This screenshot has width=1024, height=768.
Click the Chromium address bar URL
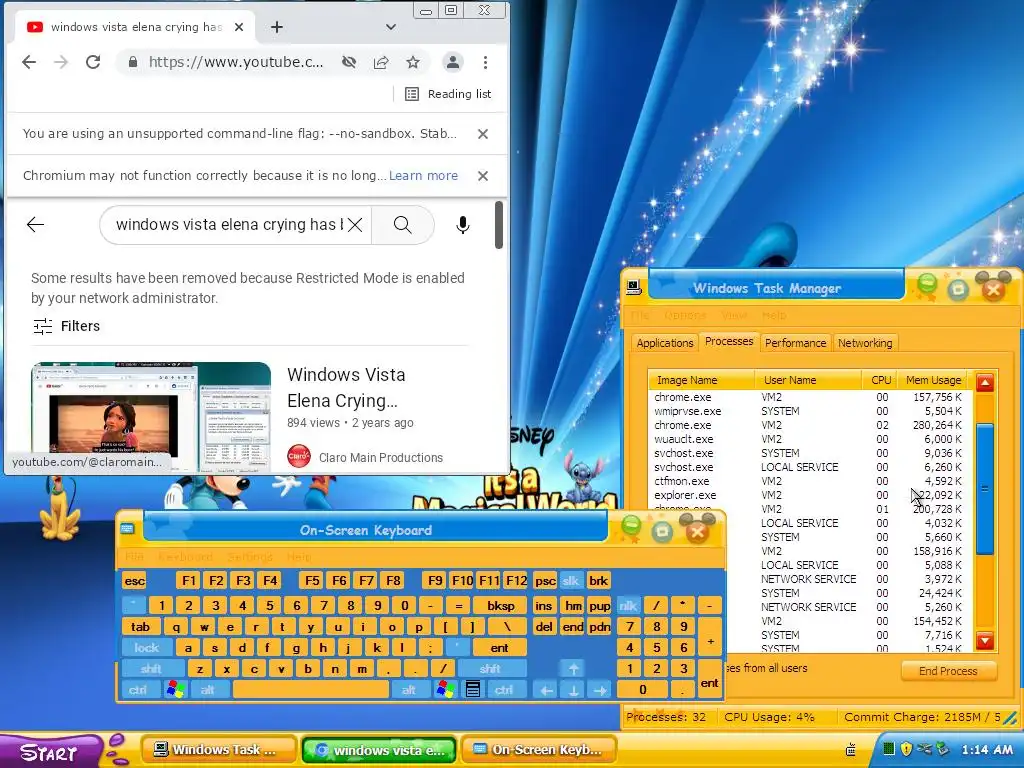pyautogui.click(x=236, y=62)
